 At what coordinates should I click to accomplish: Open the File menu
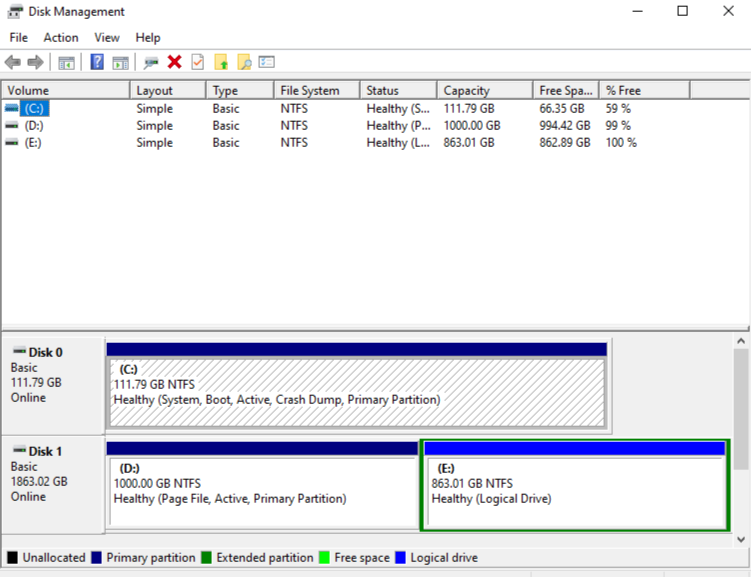pos(19,37)
